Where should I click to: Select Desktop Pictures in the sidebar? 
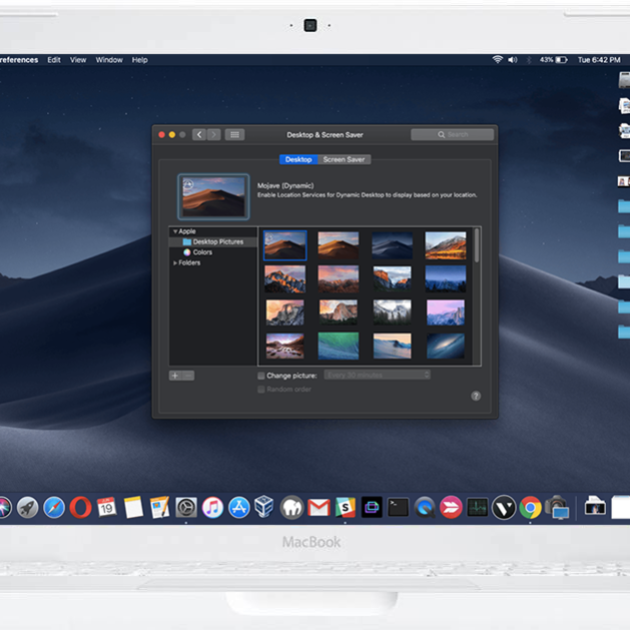(x=217, y=242)
